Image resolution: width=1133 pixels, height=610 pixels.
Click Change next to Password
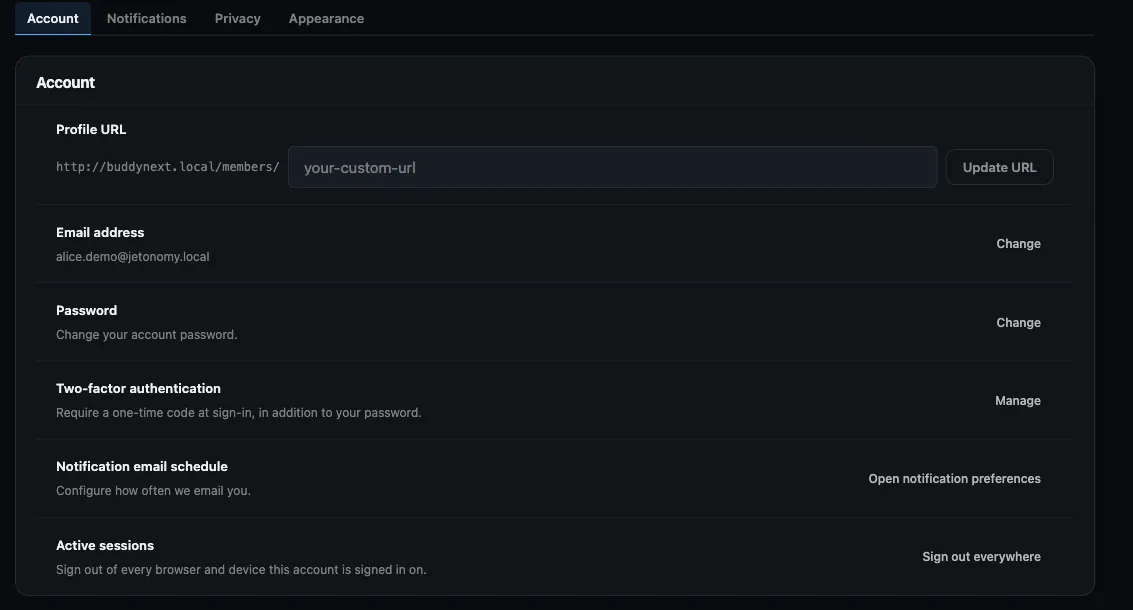1018,322
